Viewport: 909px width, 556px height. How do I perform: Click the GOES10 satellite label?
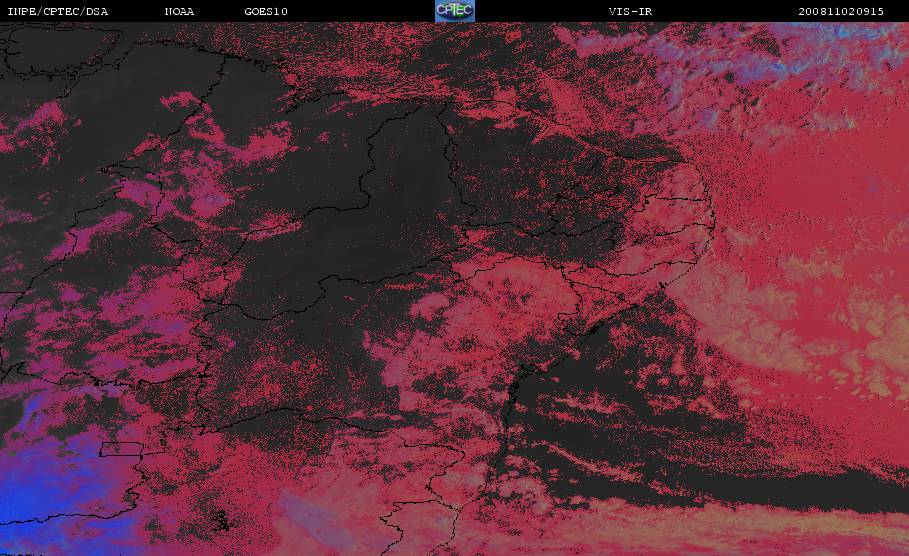tap(266, 12)
